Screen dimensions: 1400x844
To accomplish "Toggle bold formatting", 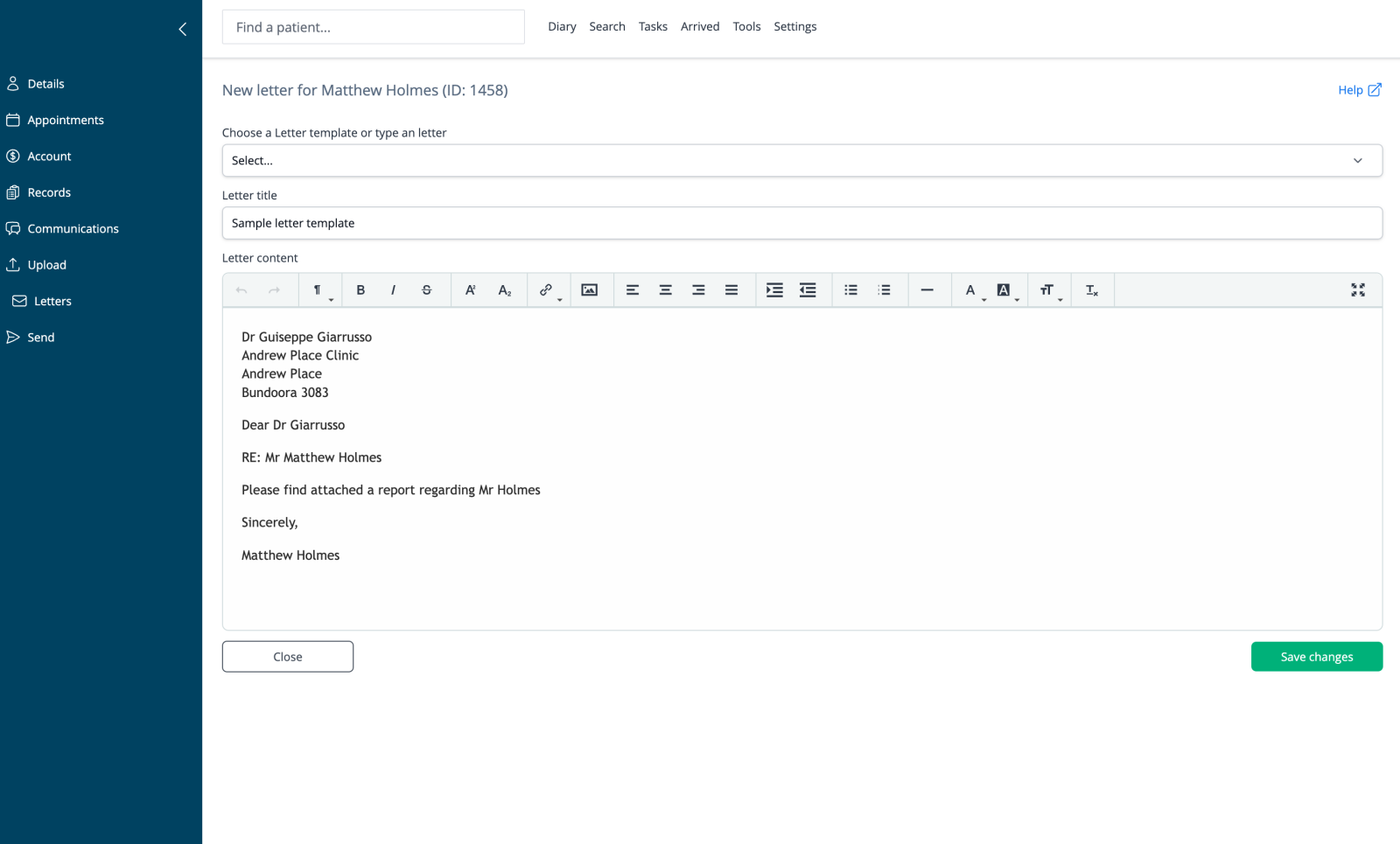I will coord(361,290).
